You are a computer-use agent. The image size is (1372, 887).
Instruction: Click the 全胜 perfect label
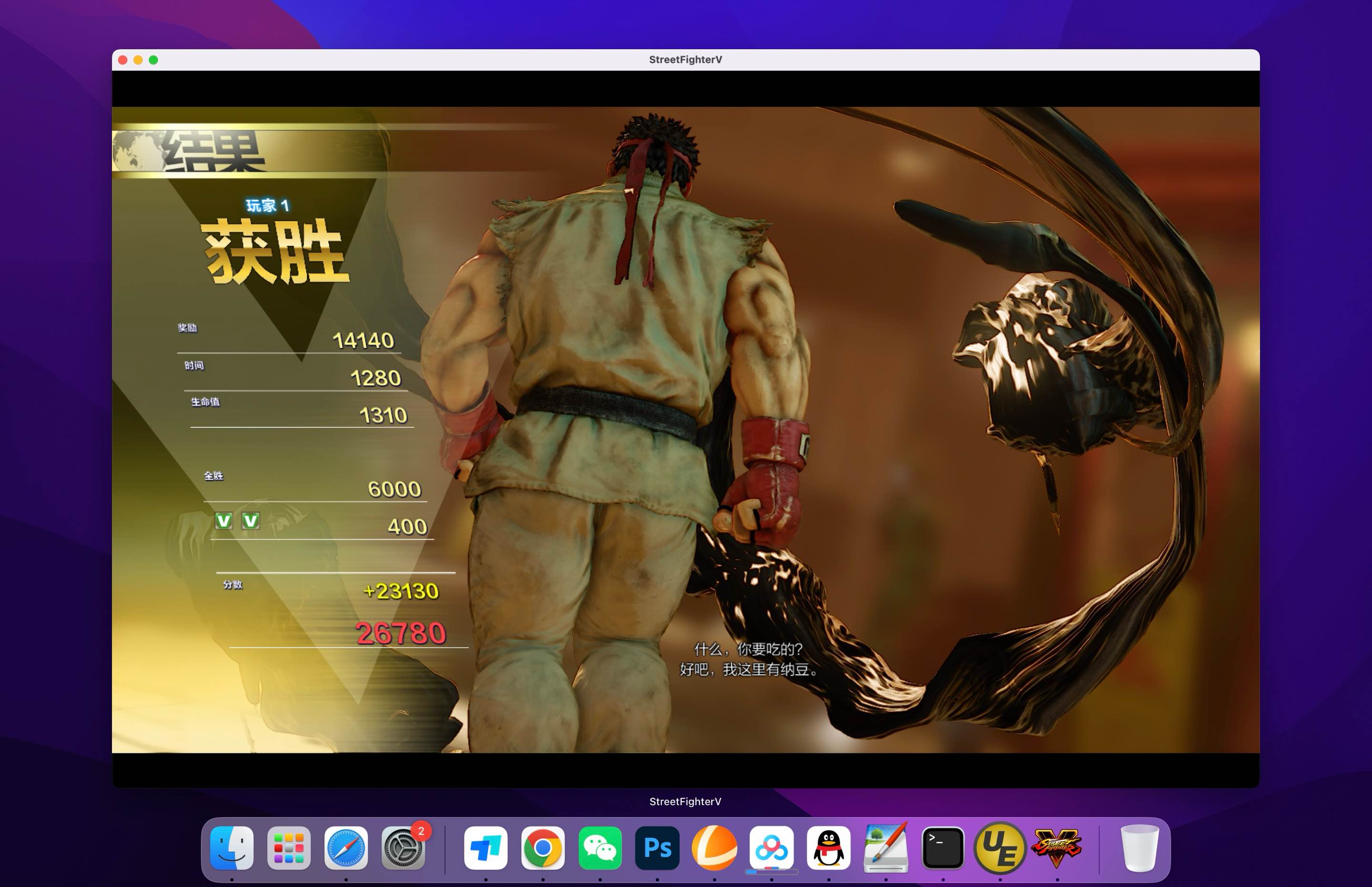(x=214, y=476)
